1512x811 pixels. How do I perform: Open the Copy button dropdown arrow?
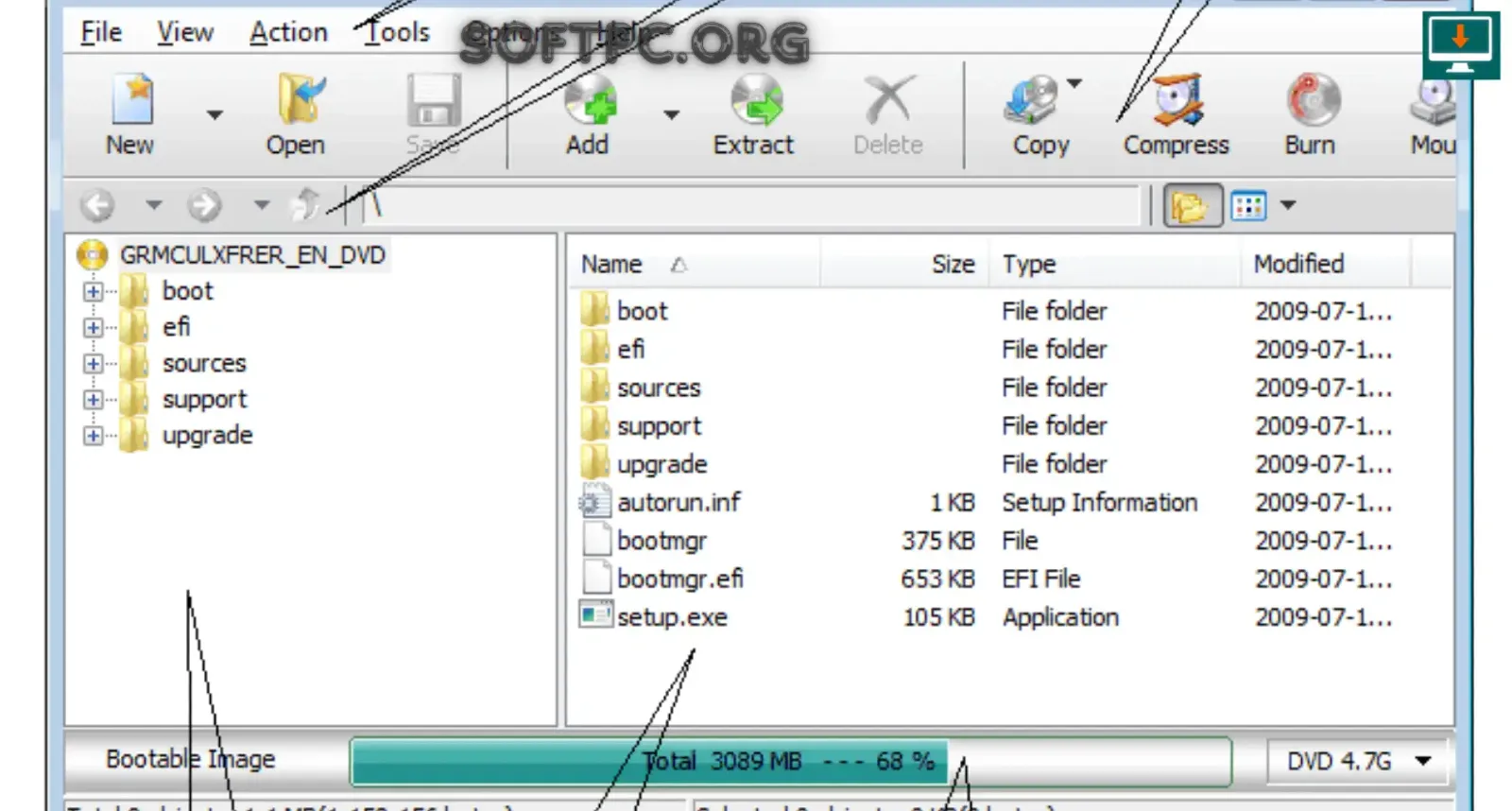click(x=1074, y=83)
